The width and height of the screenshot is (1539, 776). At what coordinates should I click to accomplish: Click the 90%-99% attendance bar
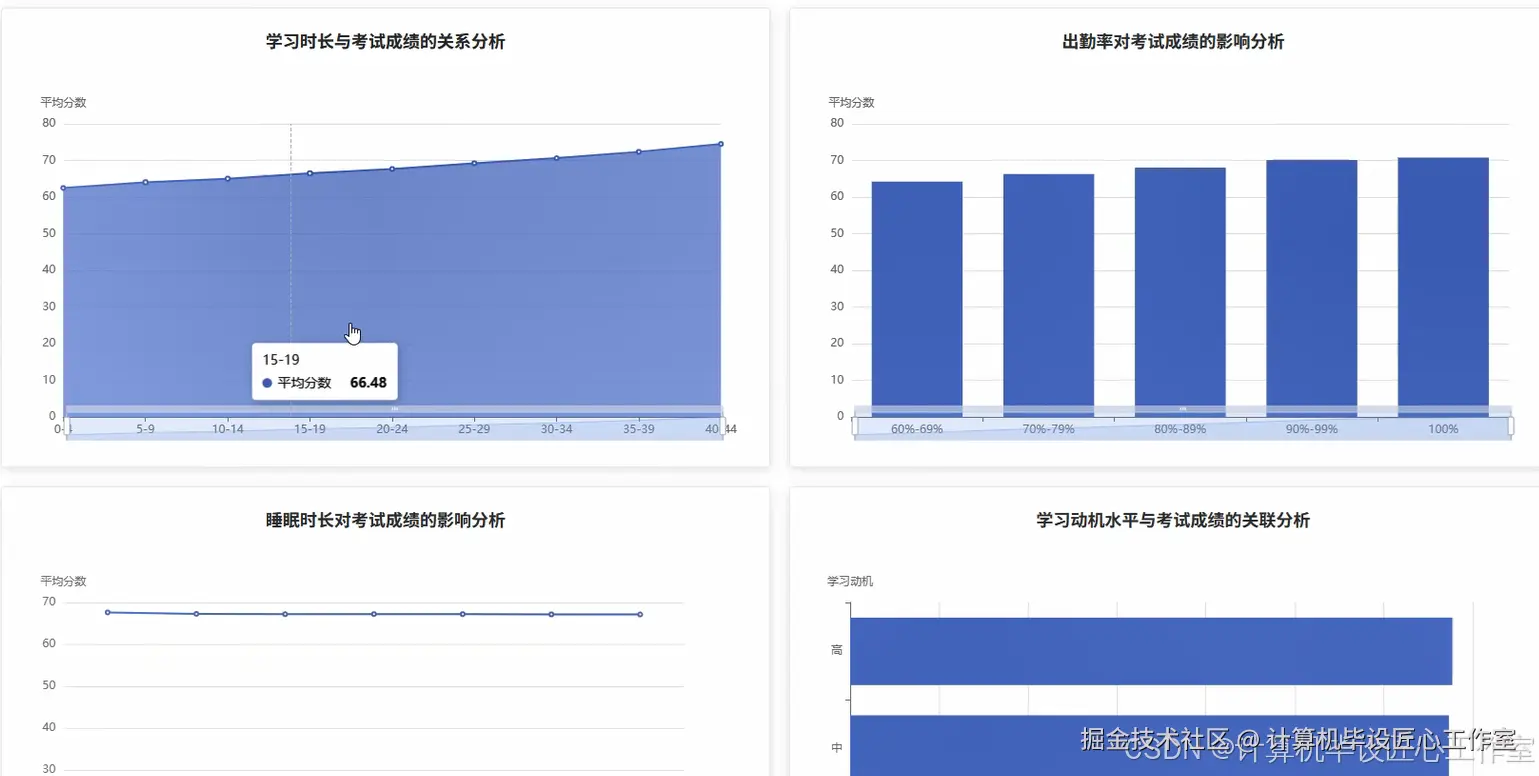[x=1311, y=285]
